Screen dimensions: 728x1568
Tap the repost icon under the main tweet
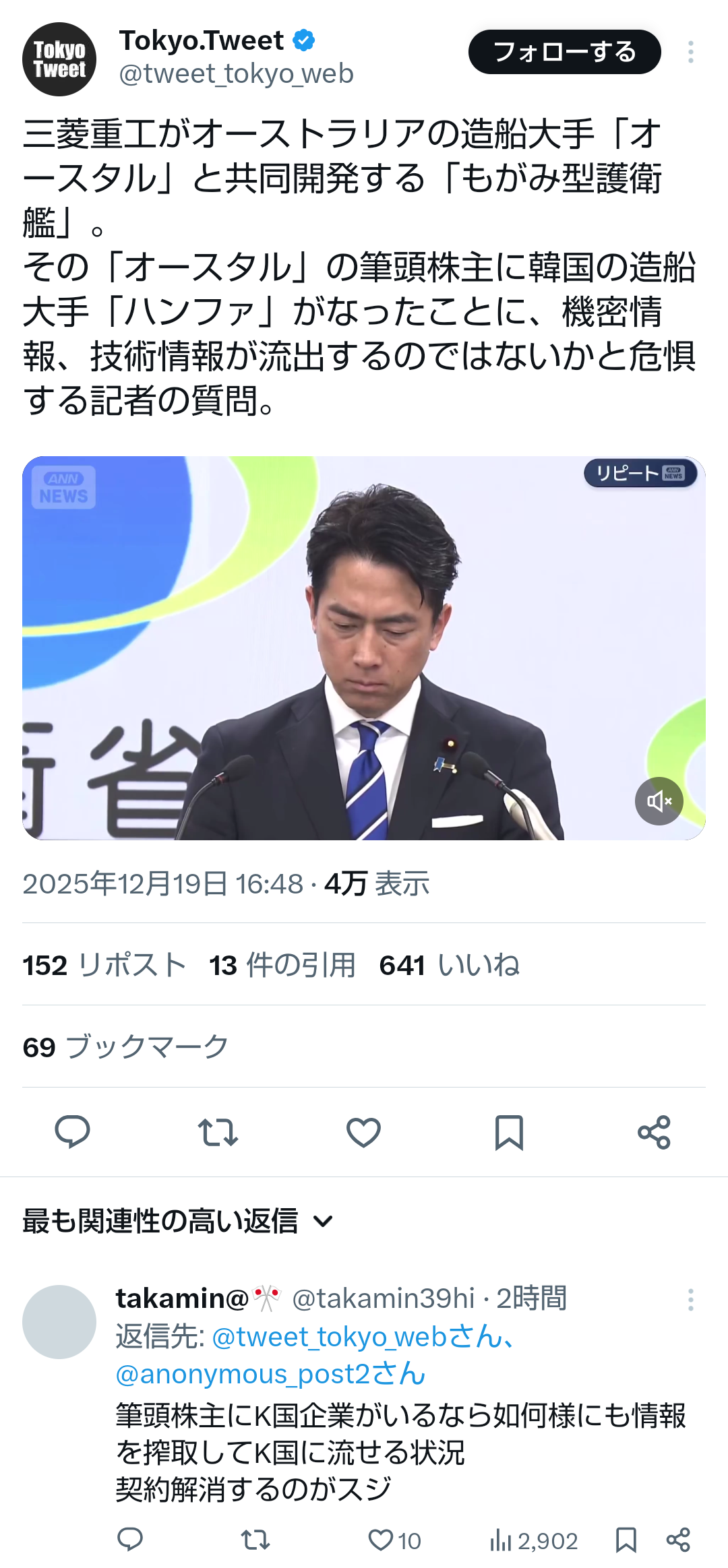(x=218, y=1132)
